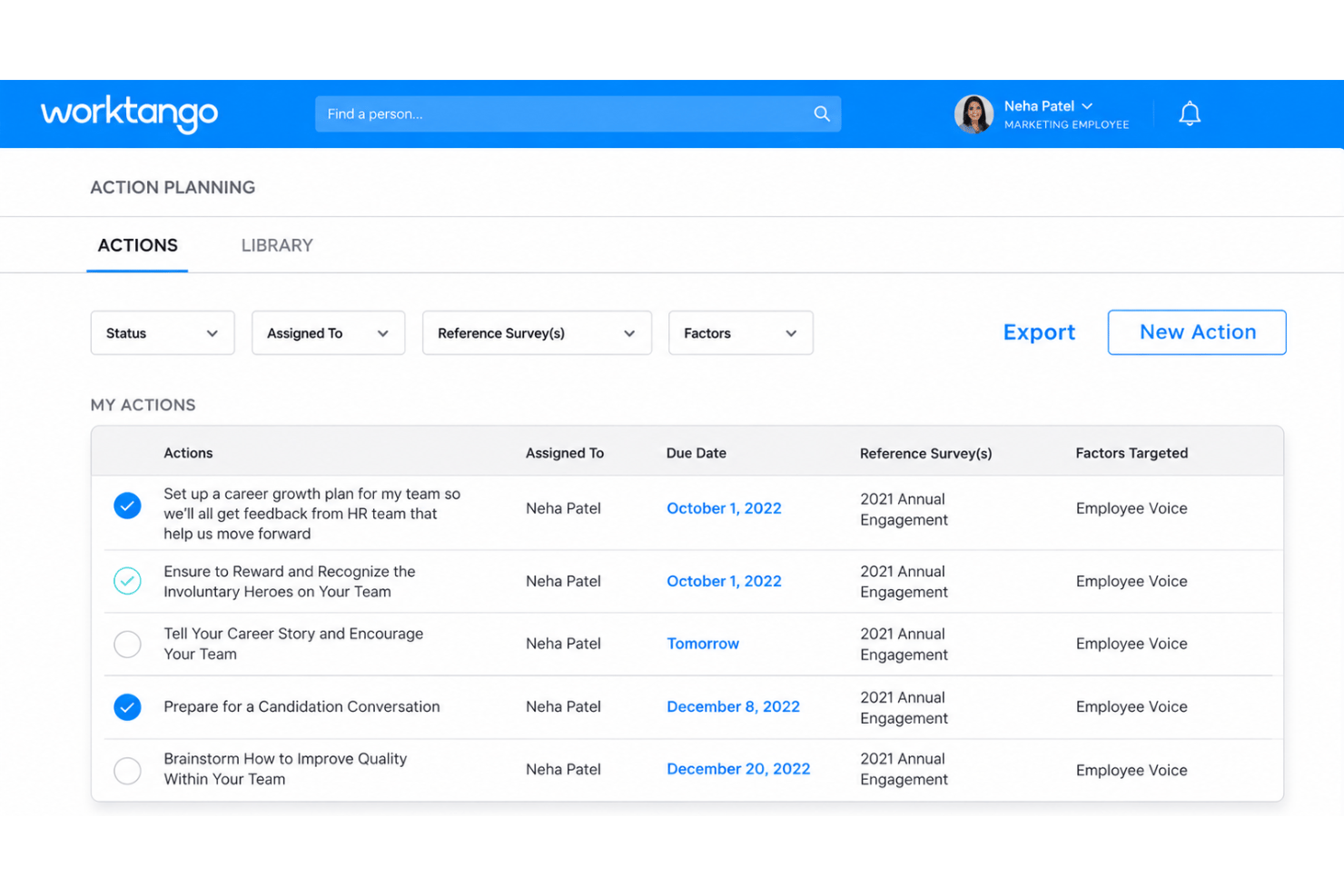Screen dimensions: 1344x896
Task: Open the Assigned To filter dropdown
Action: [328, 333]
